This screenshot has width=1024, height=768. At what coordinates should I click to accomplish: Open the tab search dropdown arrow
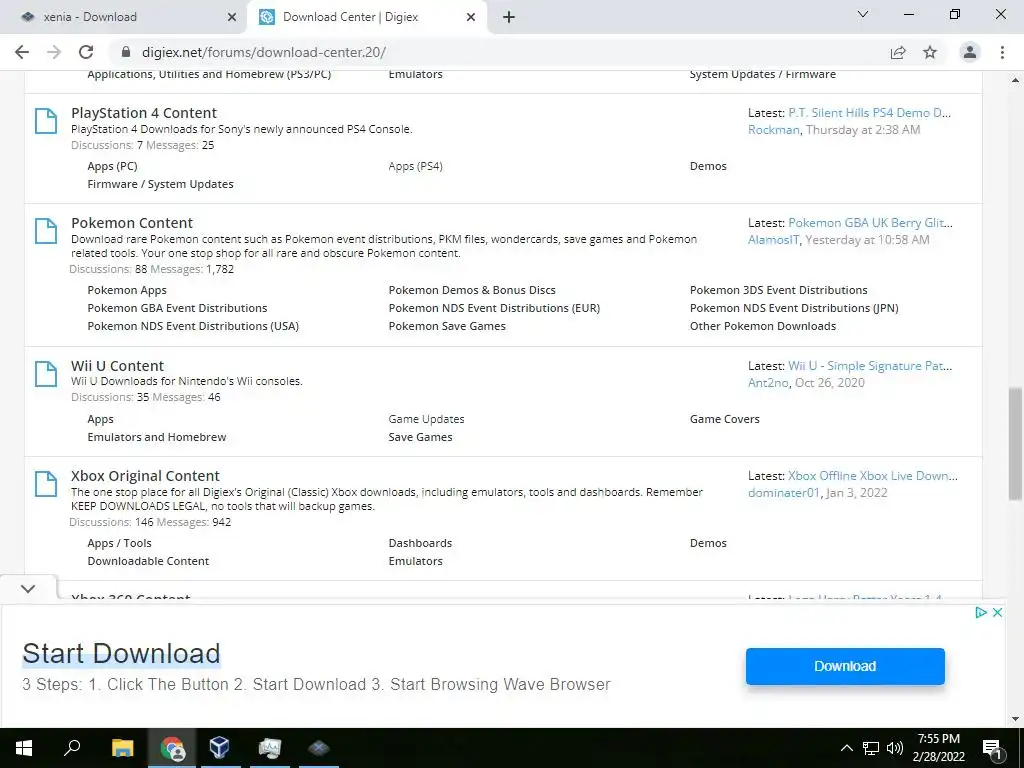pos(863,14)
